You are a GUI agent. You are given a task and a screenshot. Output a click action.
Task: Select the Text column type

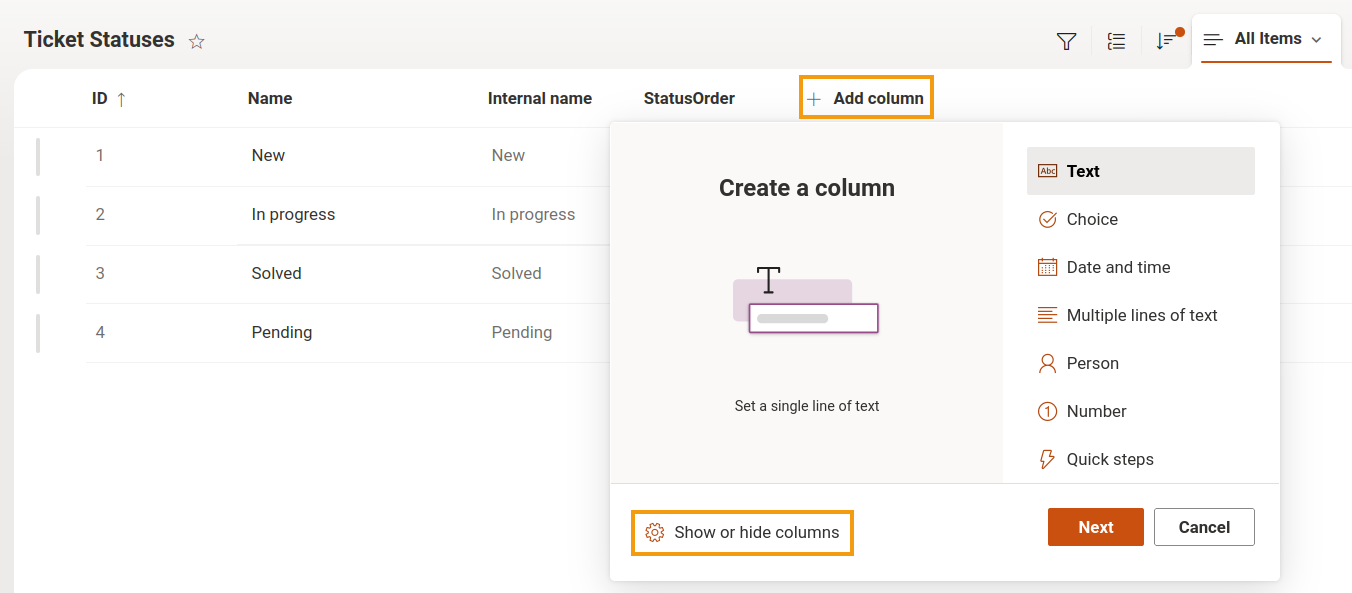coord(1141,171)
